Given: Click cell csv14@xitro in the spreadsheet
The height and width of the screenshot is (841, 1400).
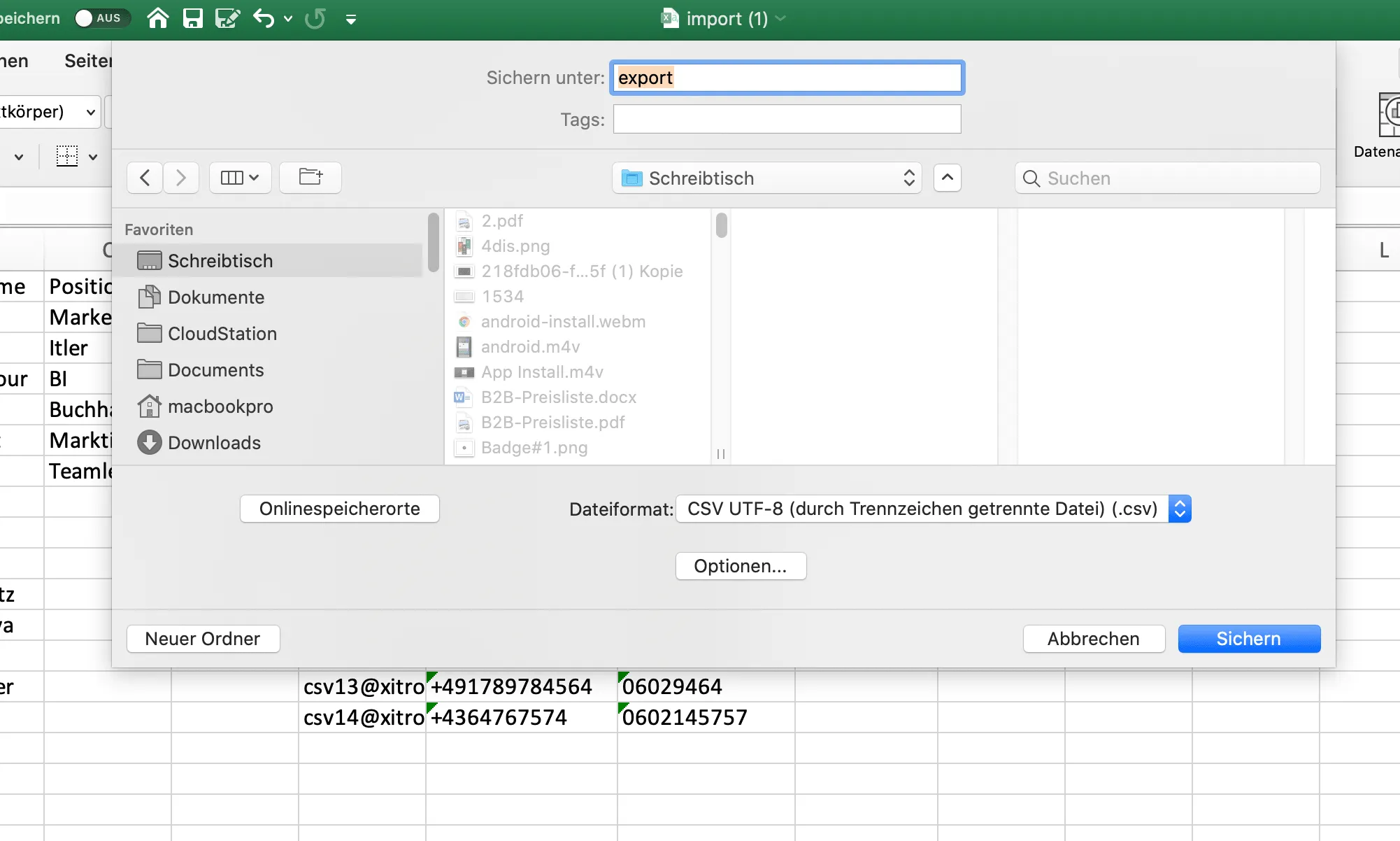Looking at the screenshot, I should tap(363, 717).
